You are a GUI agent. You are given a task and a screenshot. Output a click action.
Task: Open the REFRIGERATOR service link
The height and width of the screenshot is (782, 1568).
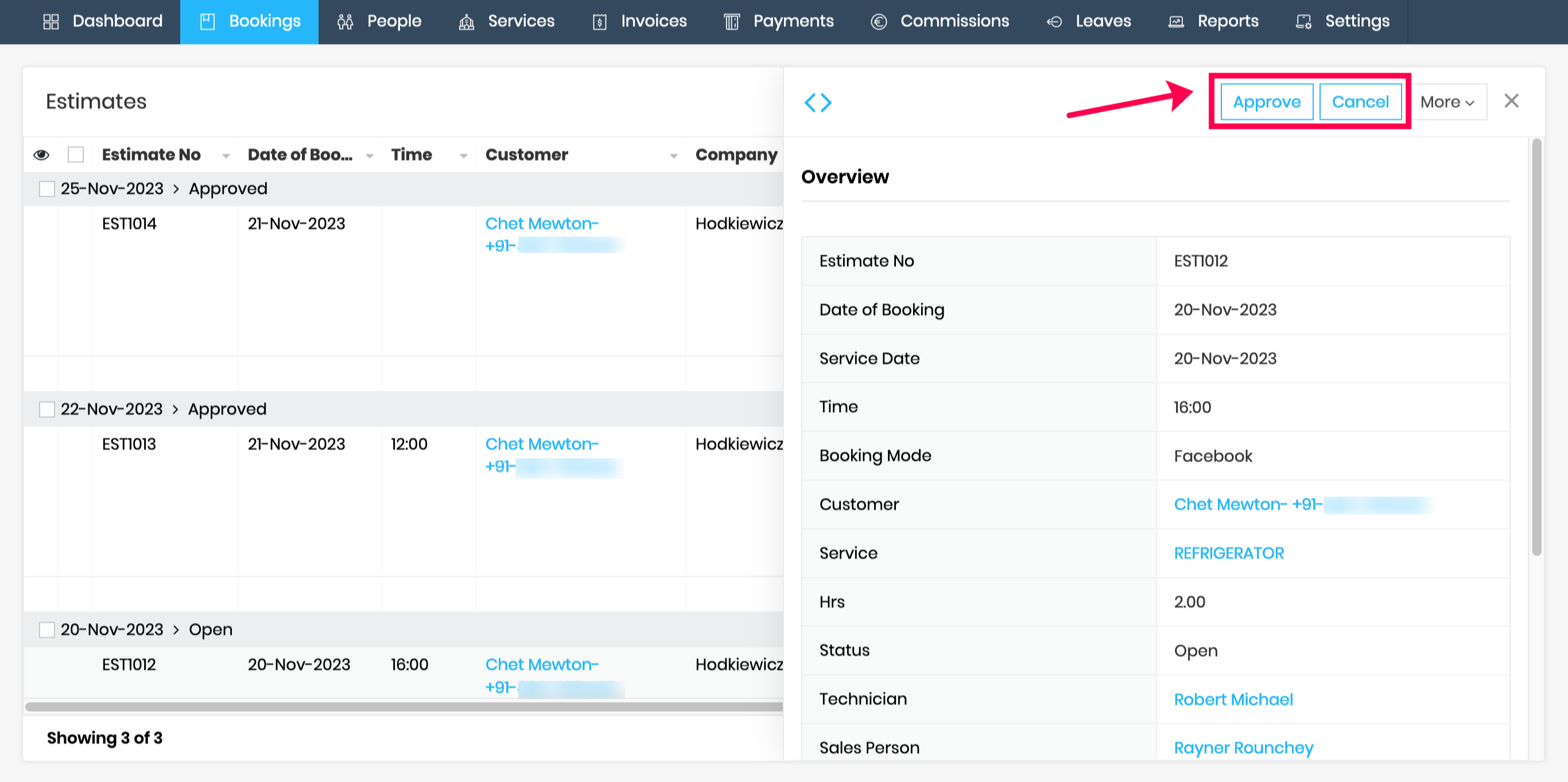point(1228,553)
